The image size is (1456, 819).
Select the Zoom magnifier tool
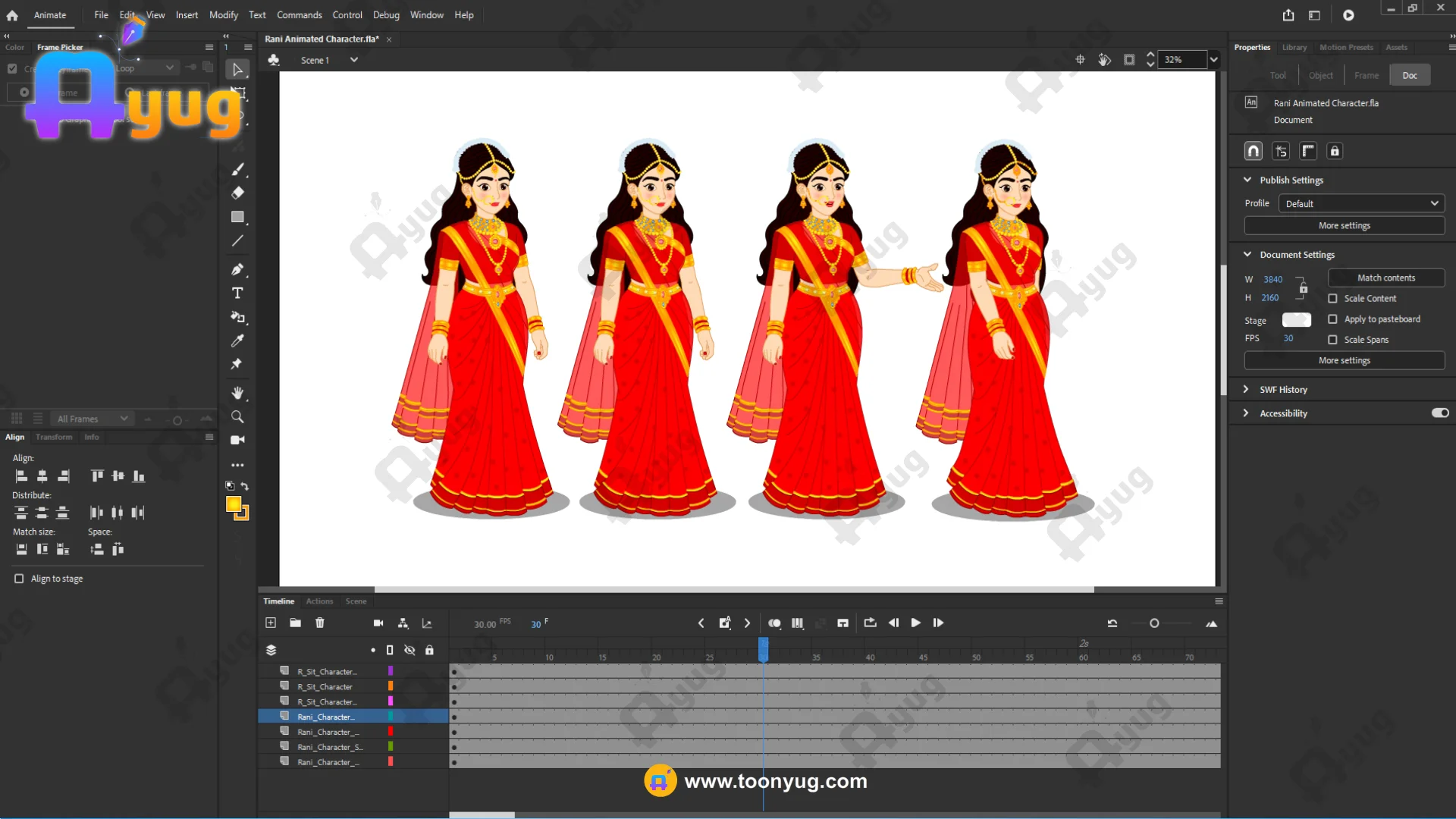pos(237,417)
